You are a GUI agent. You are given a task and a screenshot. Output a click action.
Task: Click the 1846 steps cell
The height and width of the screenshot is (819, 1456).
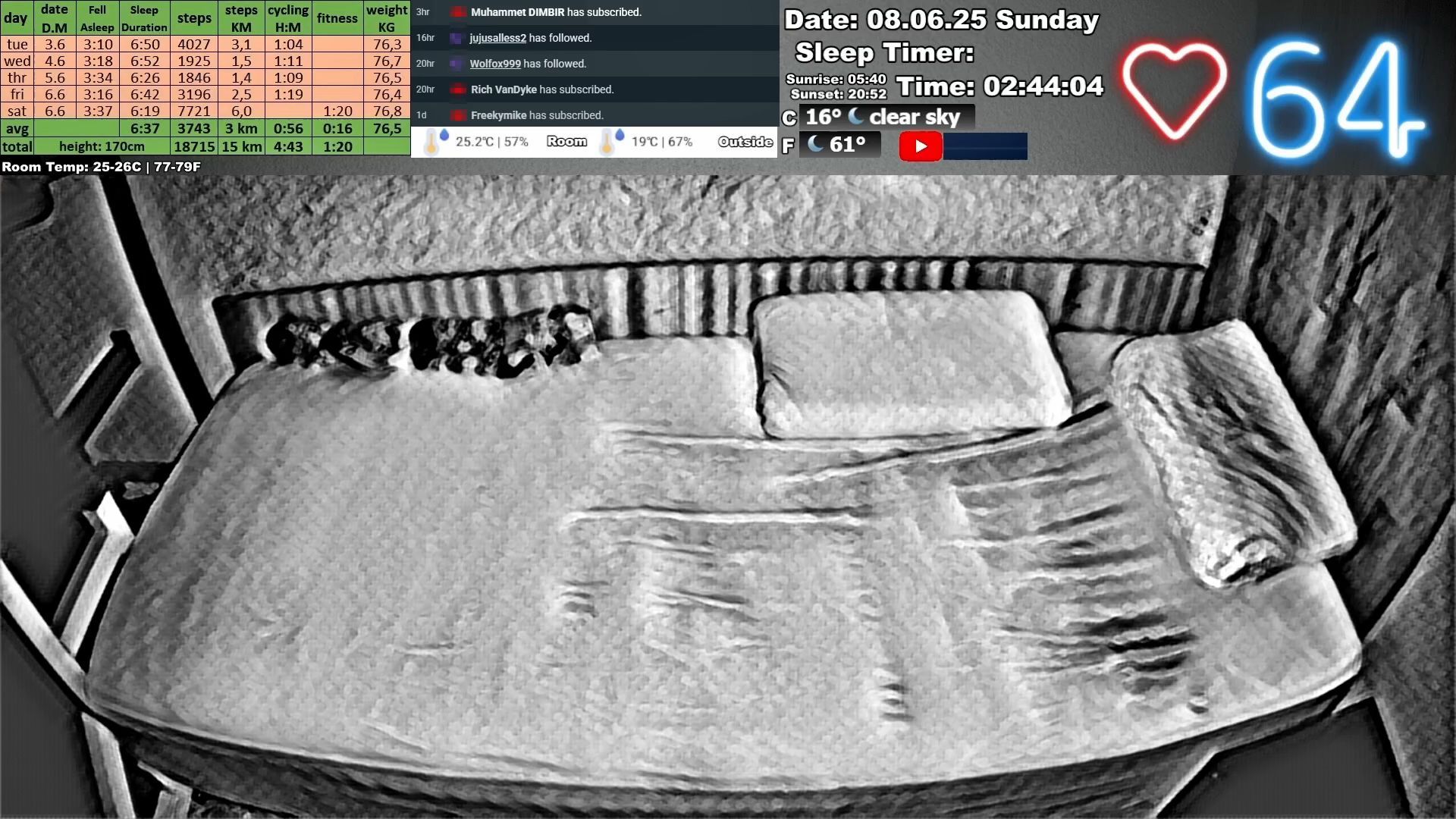click(x=194, y=77)
